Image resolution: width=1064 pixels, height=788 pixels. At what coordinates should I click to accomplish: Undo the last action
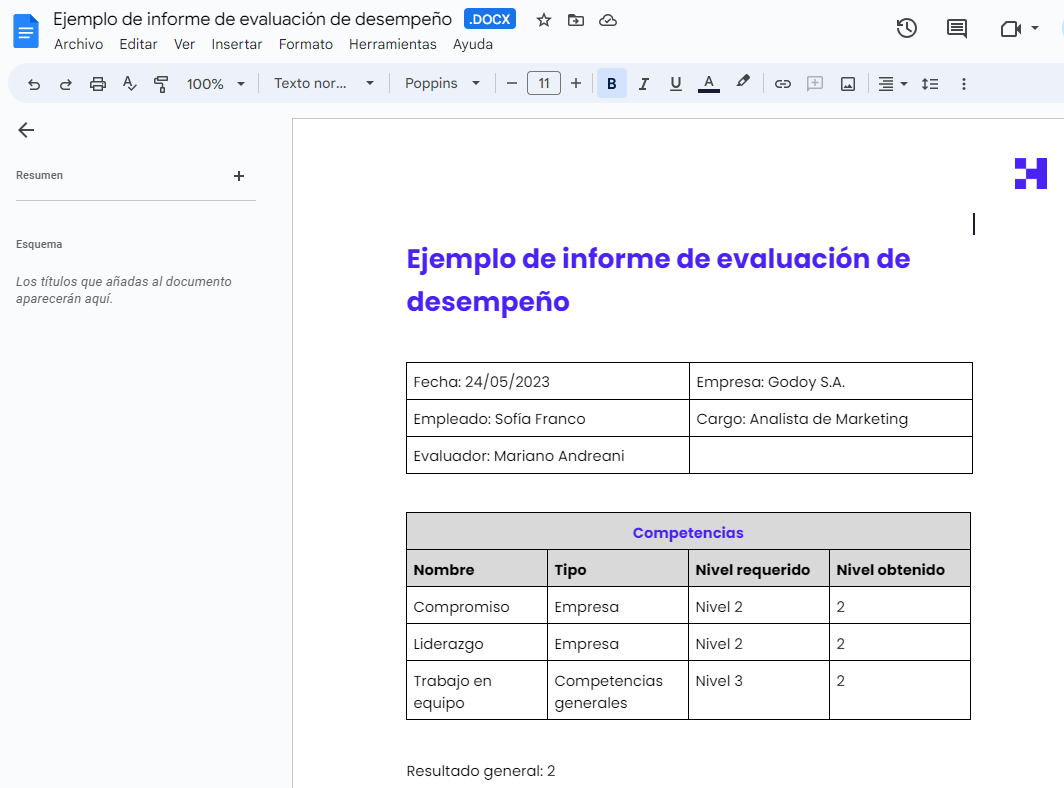click(x=33, y=83)
